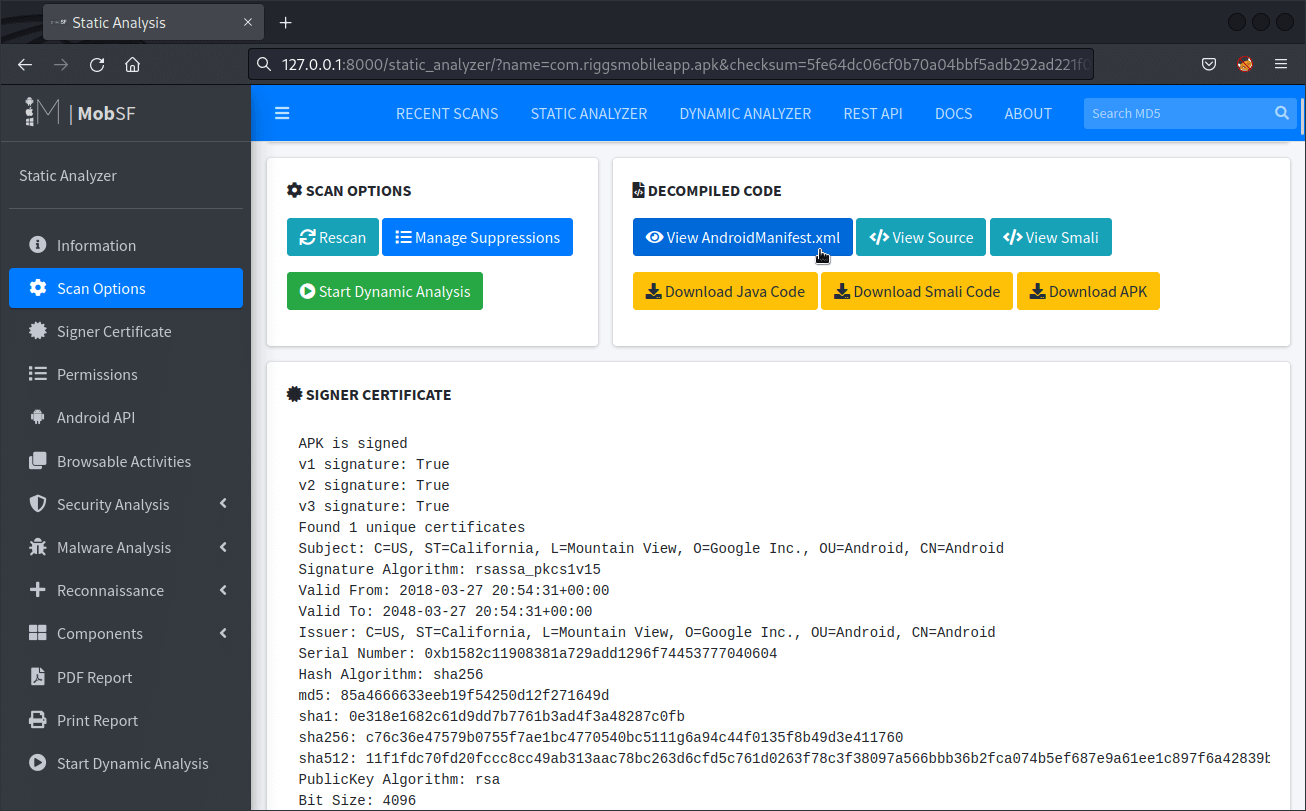This screenshot has width=1306, height=811.
Task: Click the MobSF brand text link
Action: (x=106, y=113)
